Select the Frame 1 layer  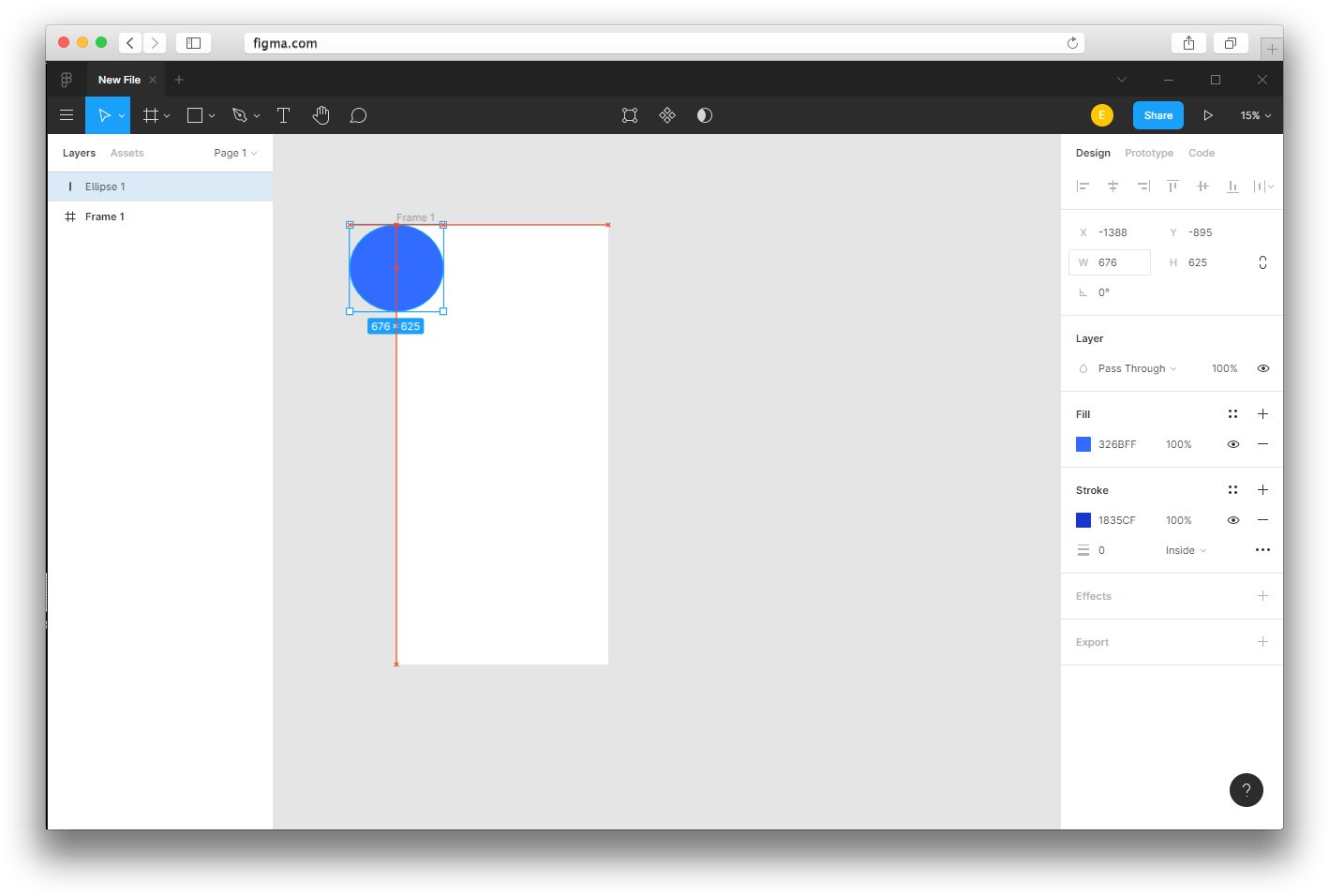(x=160, y=217)
